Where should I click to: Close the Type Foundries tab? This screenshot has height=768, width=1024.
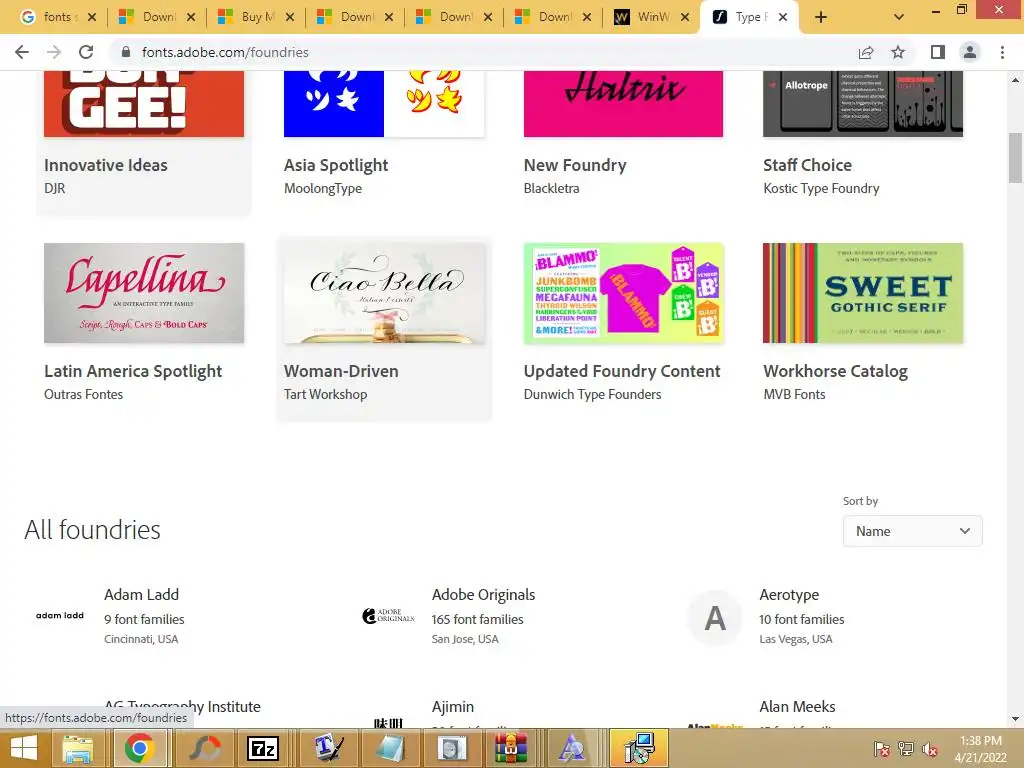(x=783, y=18)
